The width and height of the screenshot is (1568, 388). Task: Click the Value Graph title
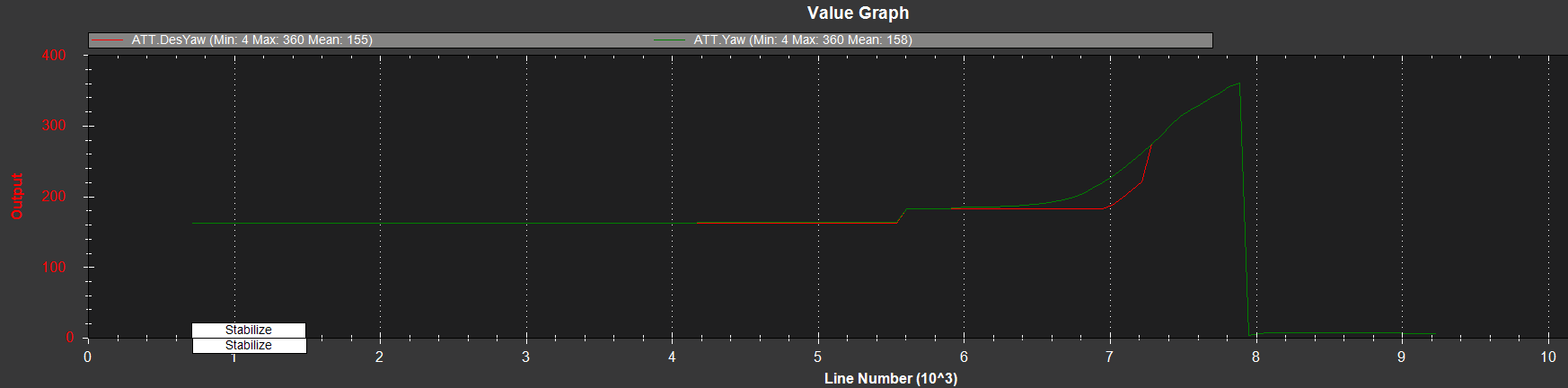tap(858, 13)
